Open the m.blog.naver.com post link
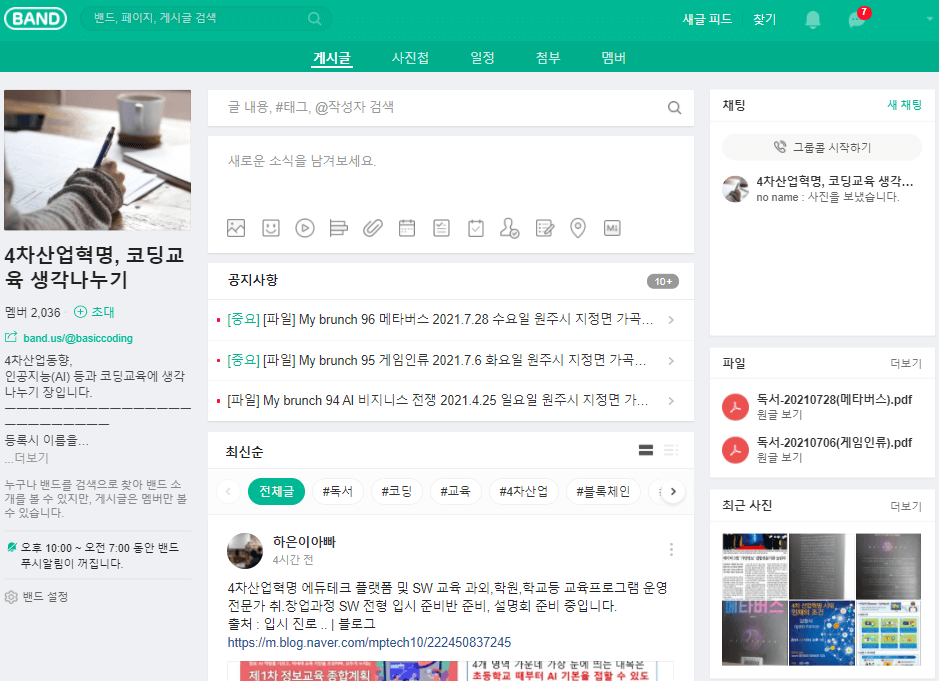This screenshot has width=939, height=681. tap(369, 643)
